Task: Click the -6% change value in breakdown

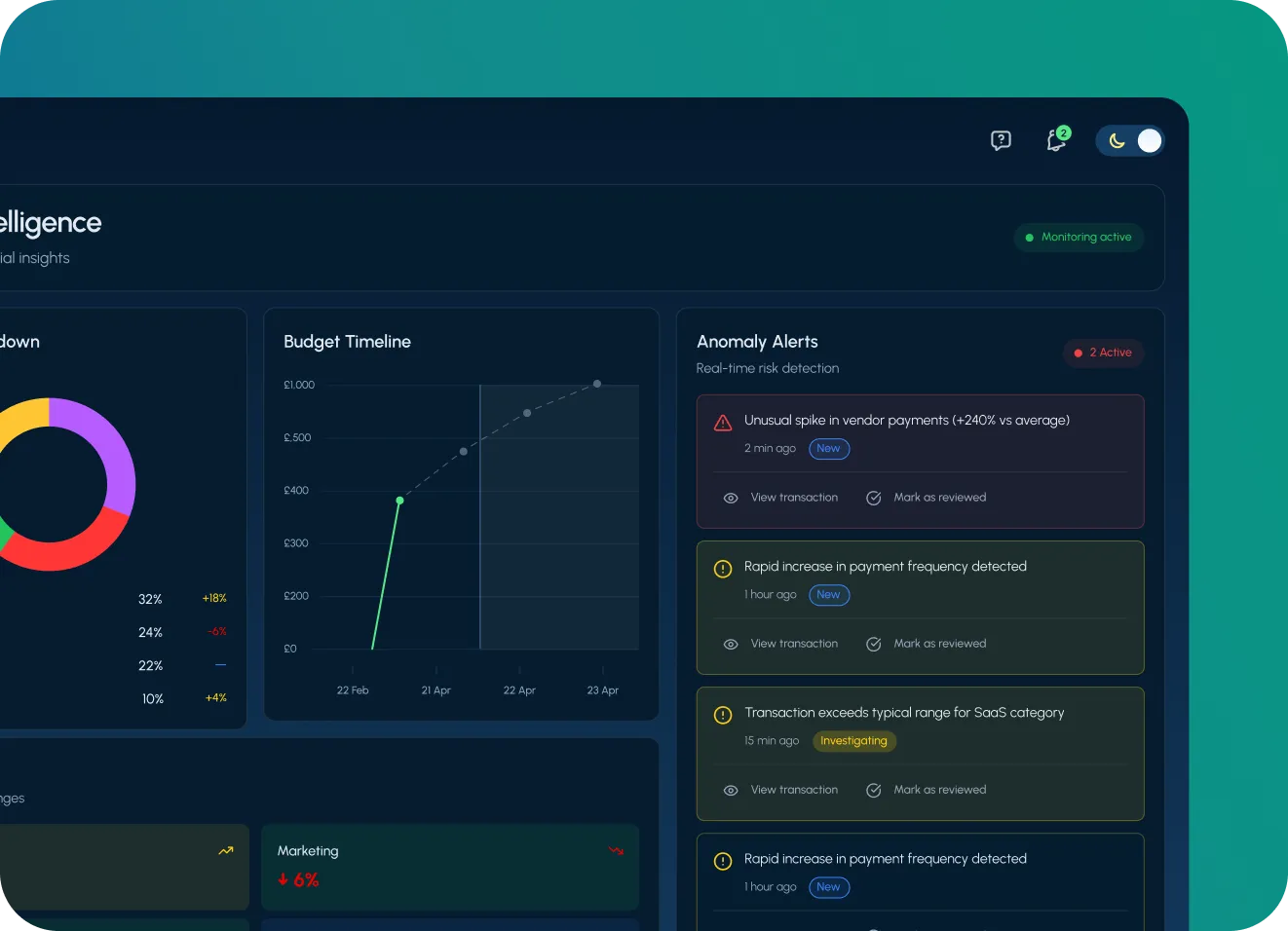Action: click(x=217, y=632)
